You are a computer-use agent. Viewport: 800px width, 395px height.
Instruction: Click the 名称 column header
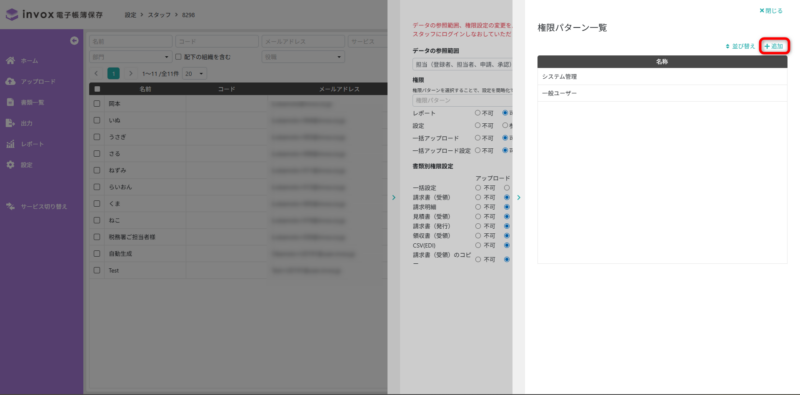662,61
